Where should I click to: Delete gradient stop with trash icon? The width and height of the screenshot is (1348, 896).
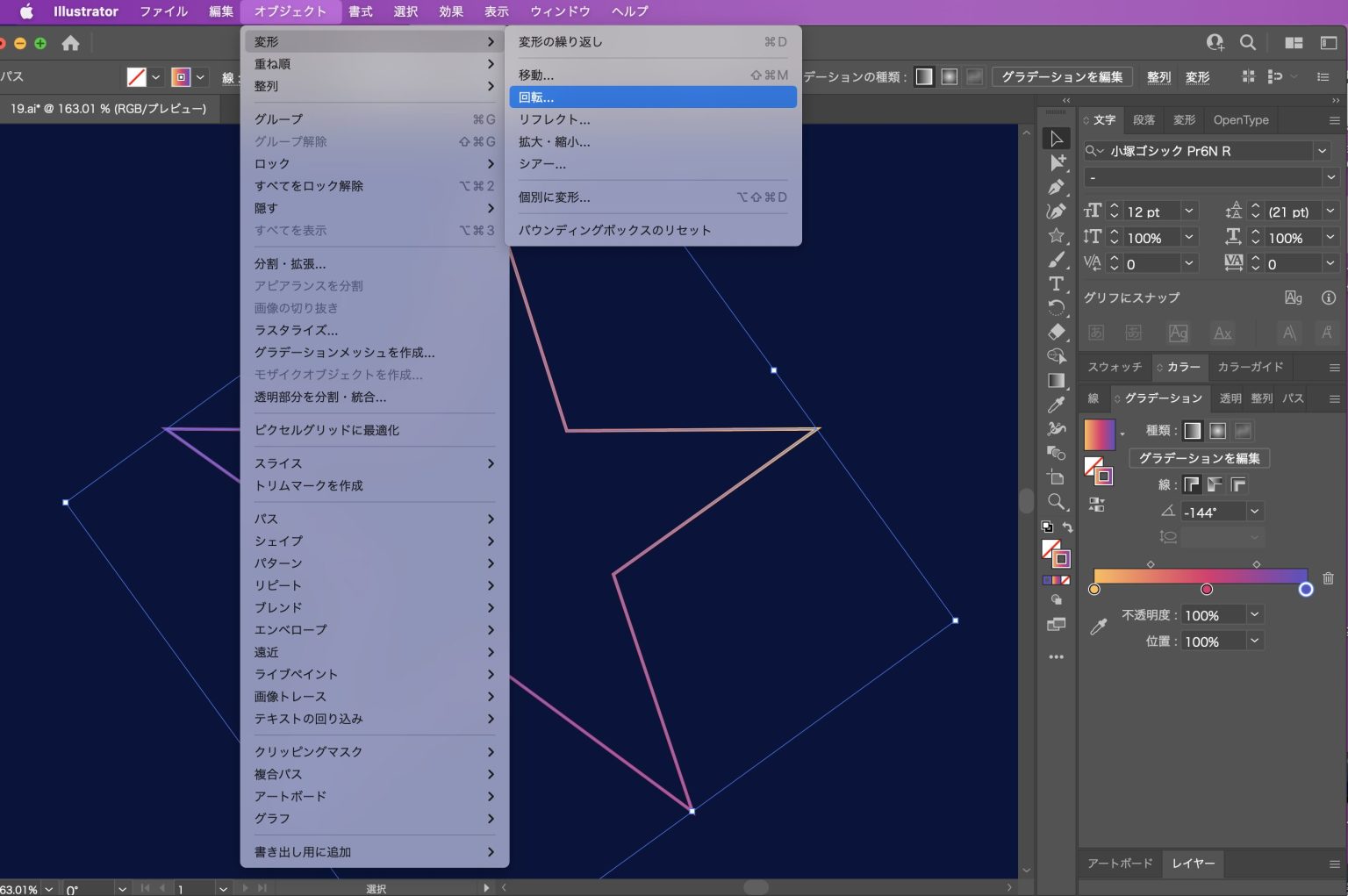click(1328, 578)
